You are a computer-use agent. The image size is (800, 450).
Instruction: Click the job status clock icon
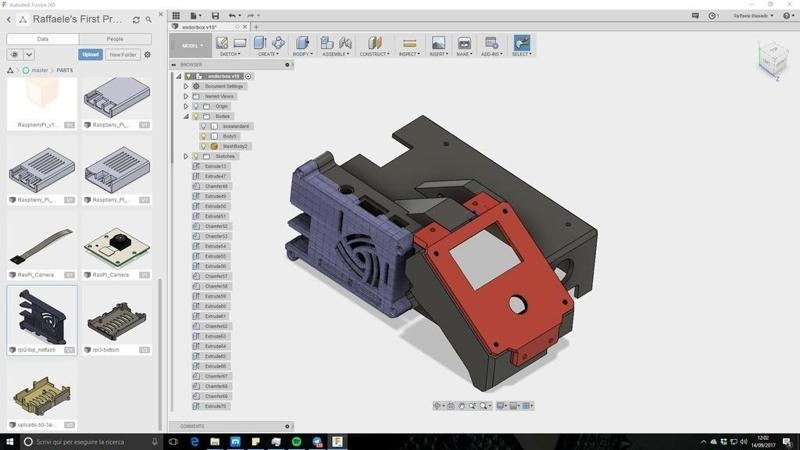coord(712,16)
